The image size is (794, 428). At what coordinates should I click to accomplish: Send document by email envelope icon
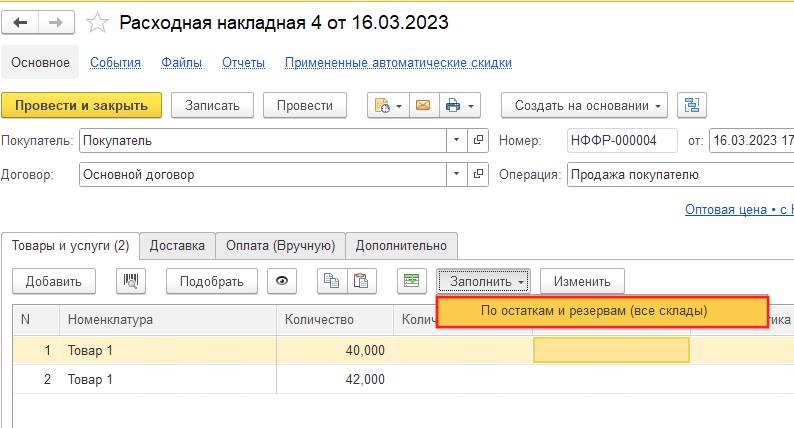[x=423, y=105]
